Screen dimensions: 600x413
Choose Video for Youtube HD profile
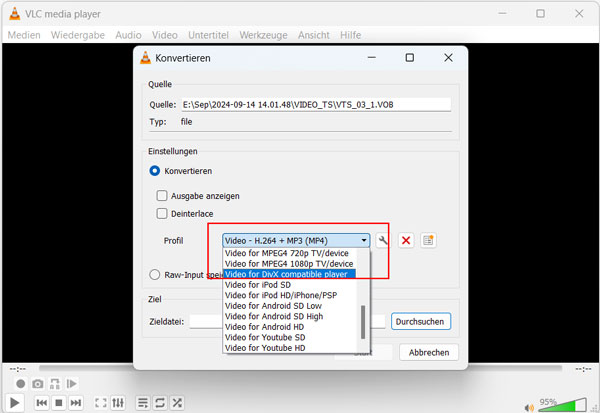(x=289, y=348)
